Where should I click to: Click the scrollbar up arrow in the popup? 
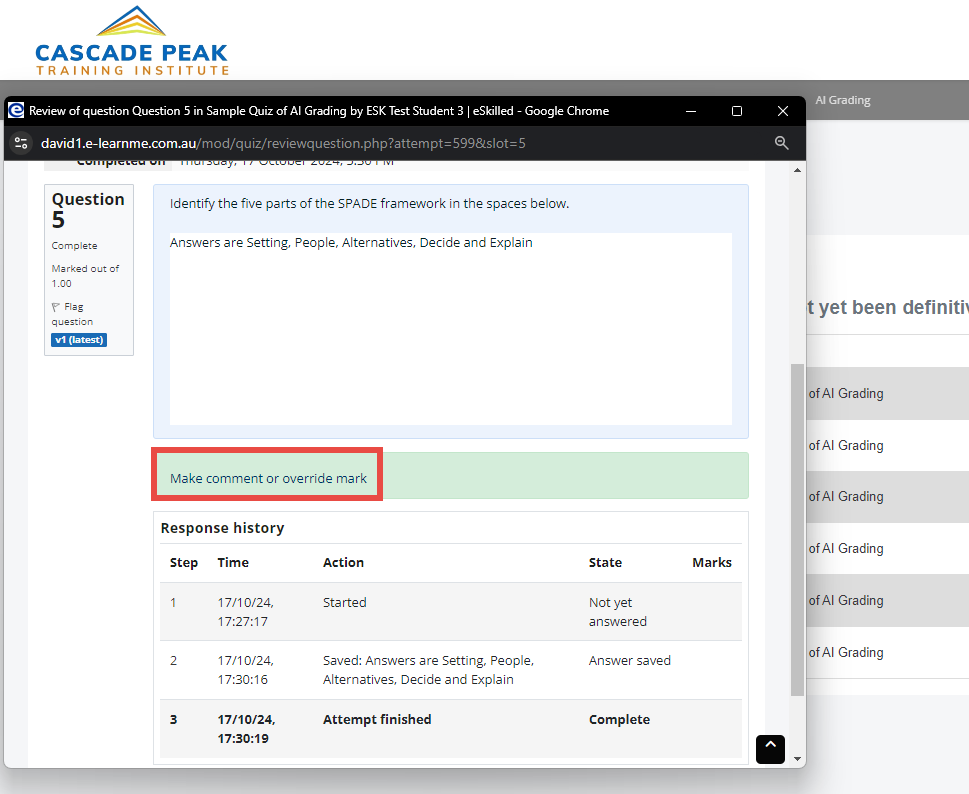point(798,170)
